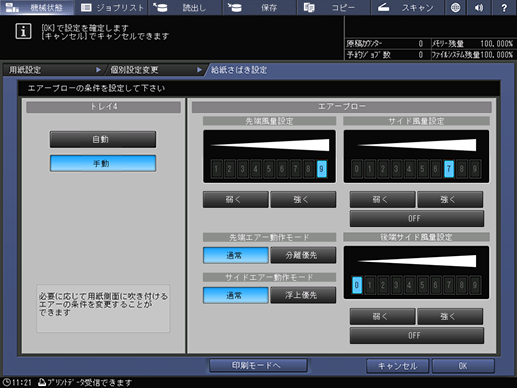Select 分離優先 front air mode
This screenshot has width=517, height=388.
(x=303, y=255)
